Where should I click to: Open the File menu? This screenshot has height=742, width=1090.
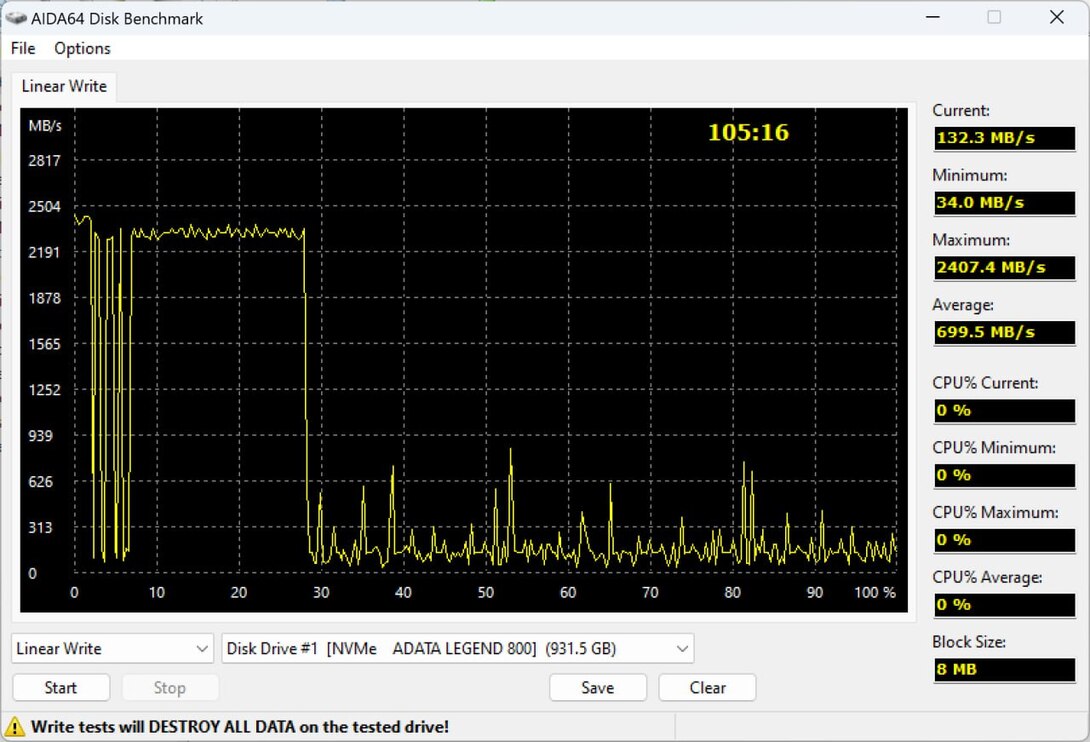[23, 48]
